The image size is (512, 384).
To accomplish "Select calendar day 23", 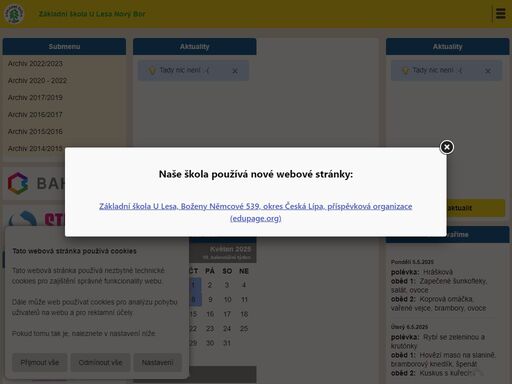I will pos(210,328).
